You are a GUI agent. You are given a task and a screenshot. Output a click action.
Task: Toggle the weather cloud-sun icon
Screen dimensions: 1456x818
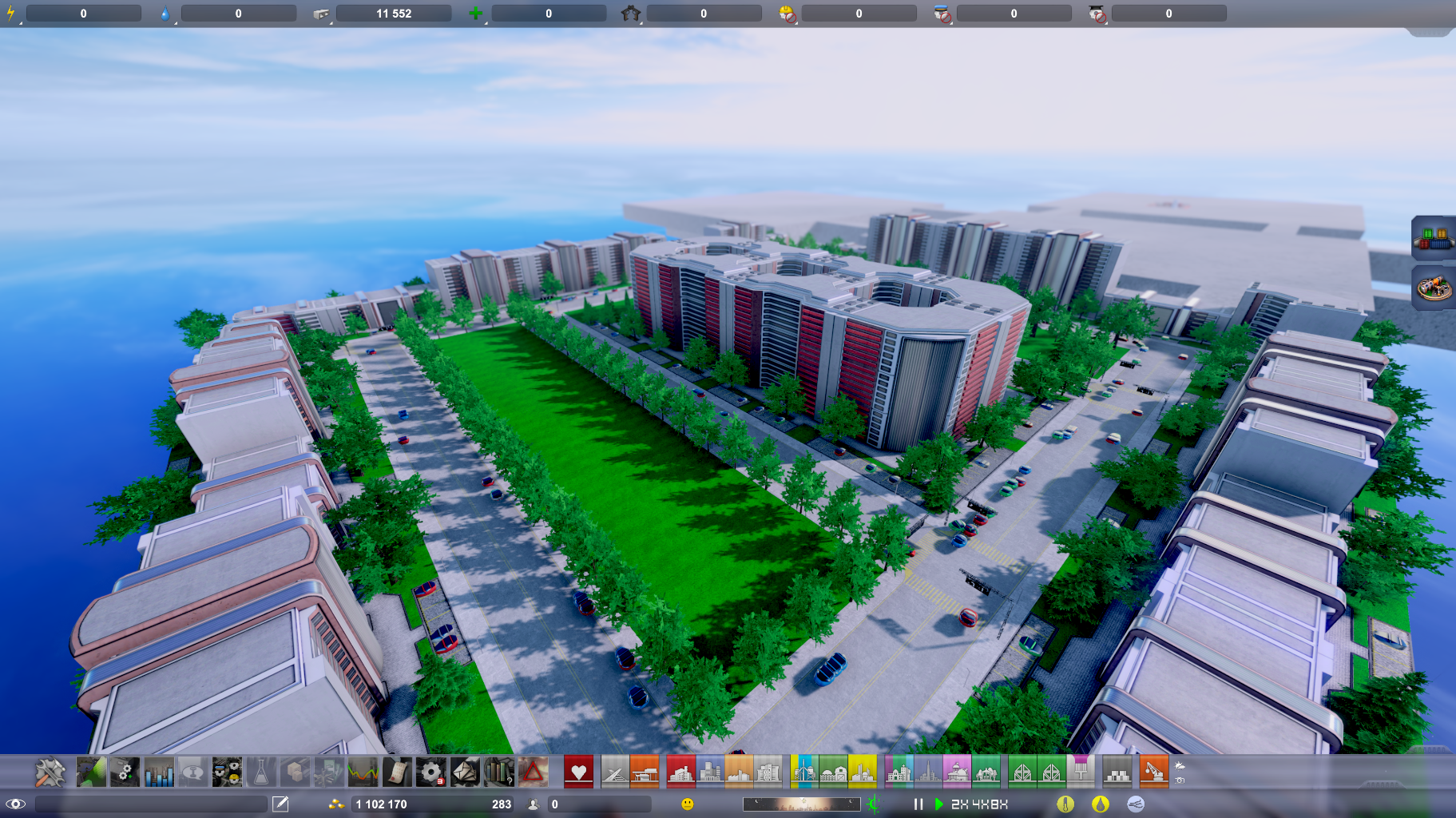[x=1180, y=765]
